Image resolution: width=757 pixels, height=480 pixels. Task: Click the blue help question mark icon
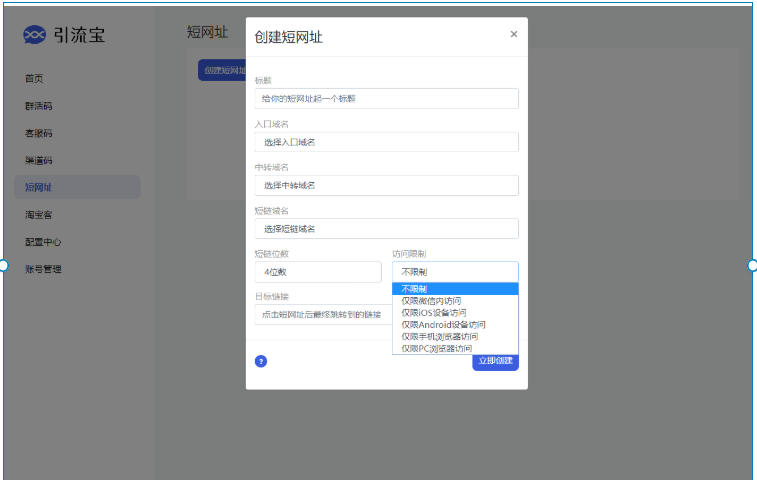point(261,361)
